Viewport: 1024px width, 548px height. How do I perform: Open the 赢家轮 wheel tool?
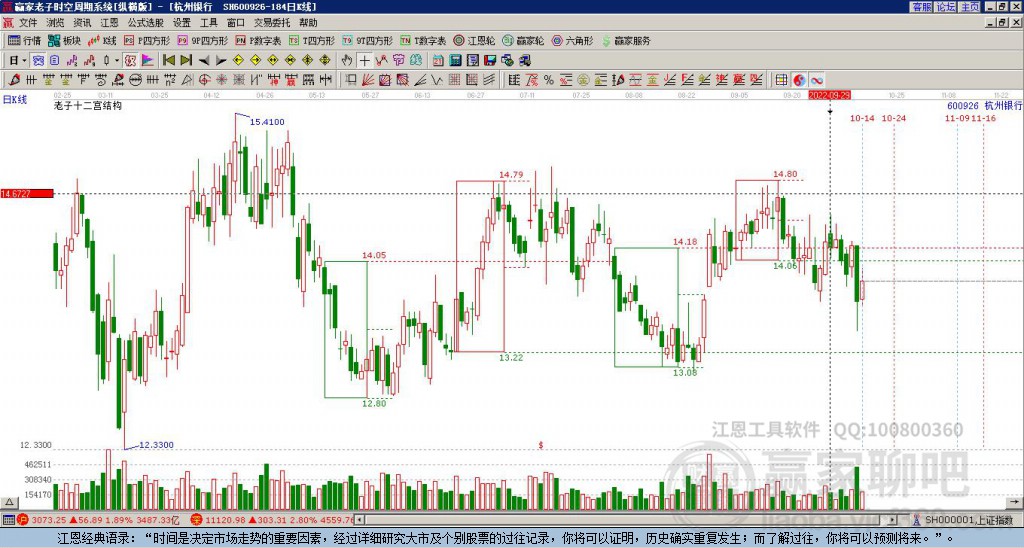(523, 40)
